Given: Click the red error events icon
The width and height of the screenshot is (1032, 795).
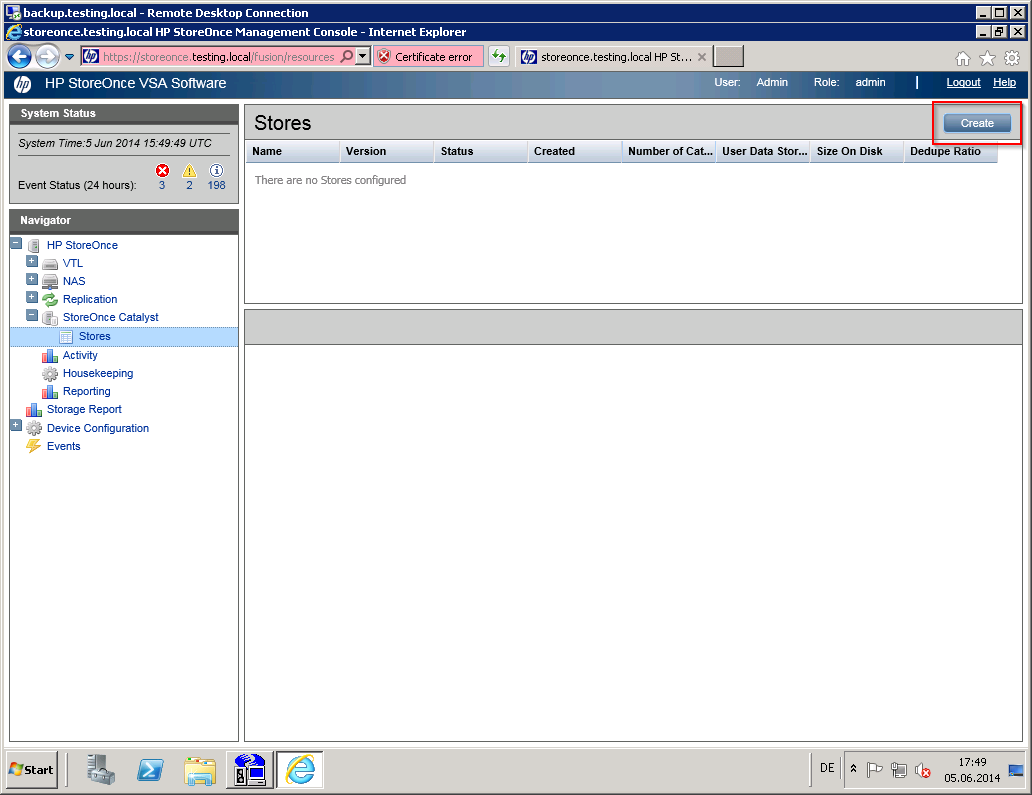Looking at the screenshot, I should point(163,170).
